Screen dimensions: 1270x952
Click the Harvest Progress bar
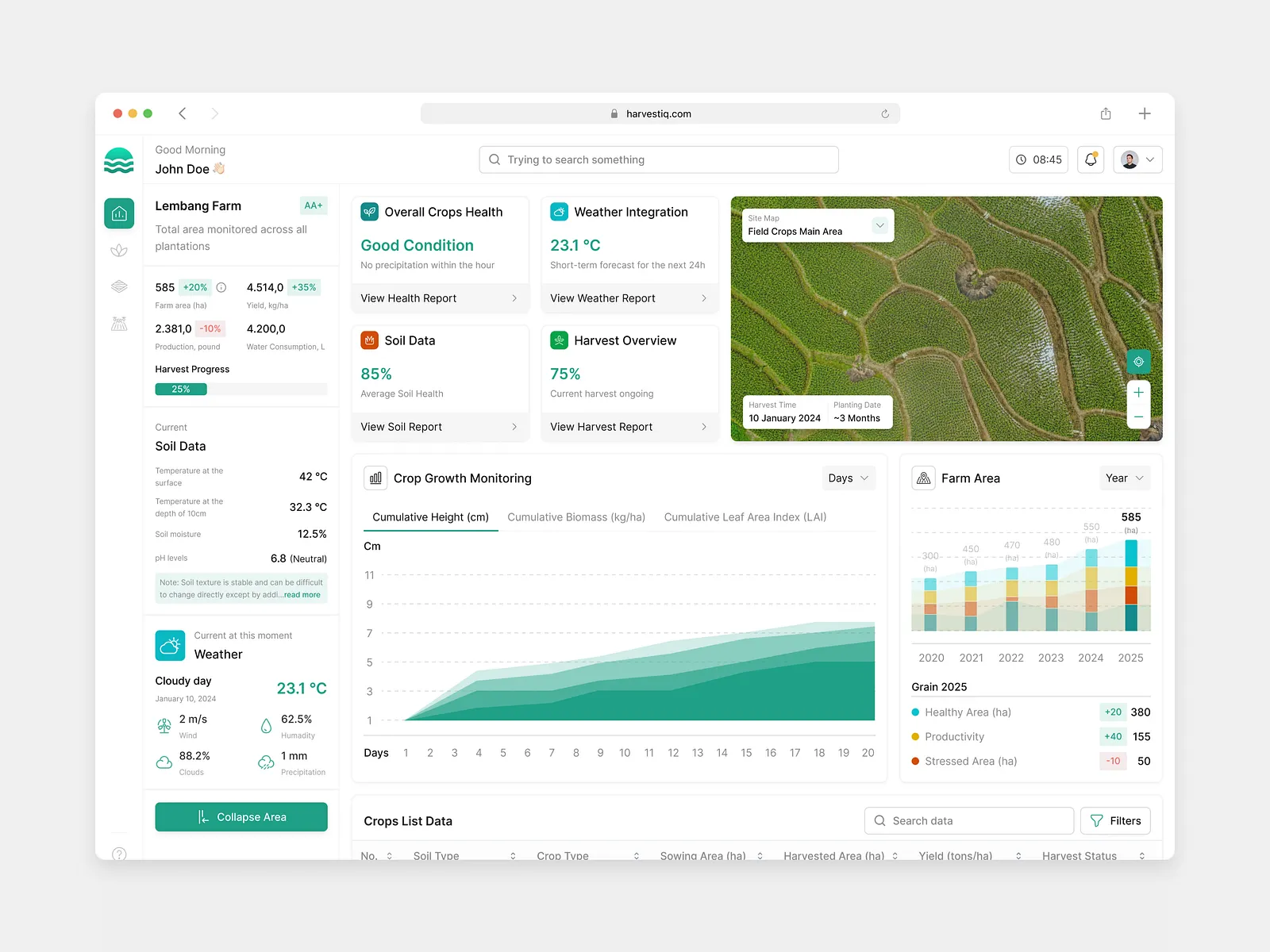pos(181,389)
